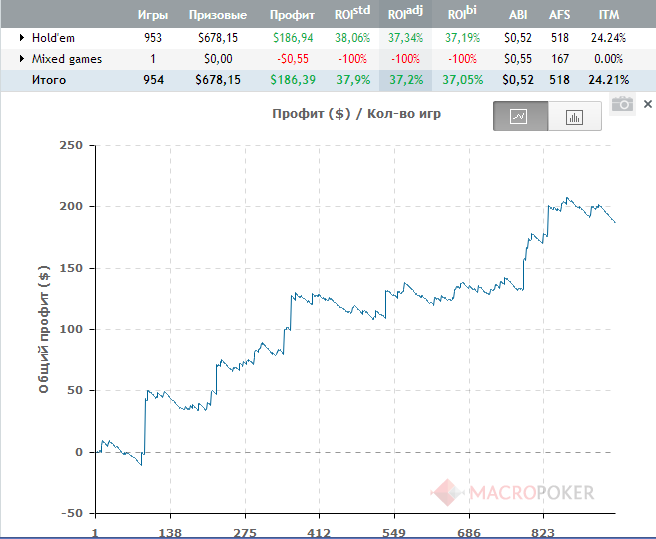
Task: Expand the Mixed games row
Action: 22,59
